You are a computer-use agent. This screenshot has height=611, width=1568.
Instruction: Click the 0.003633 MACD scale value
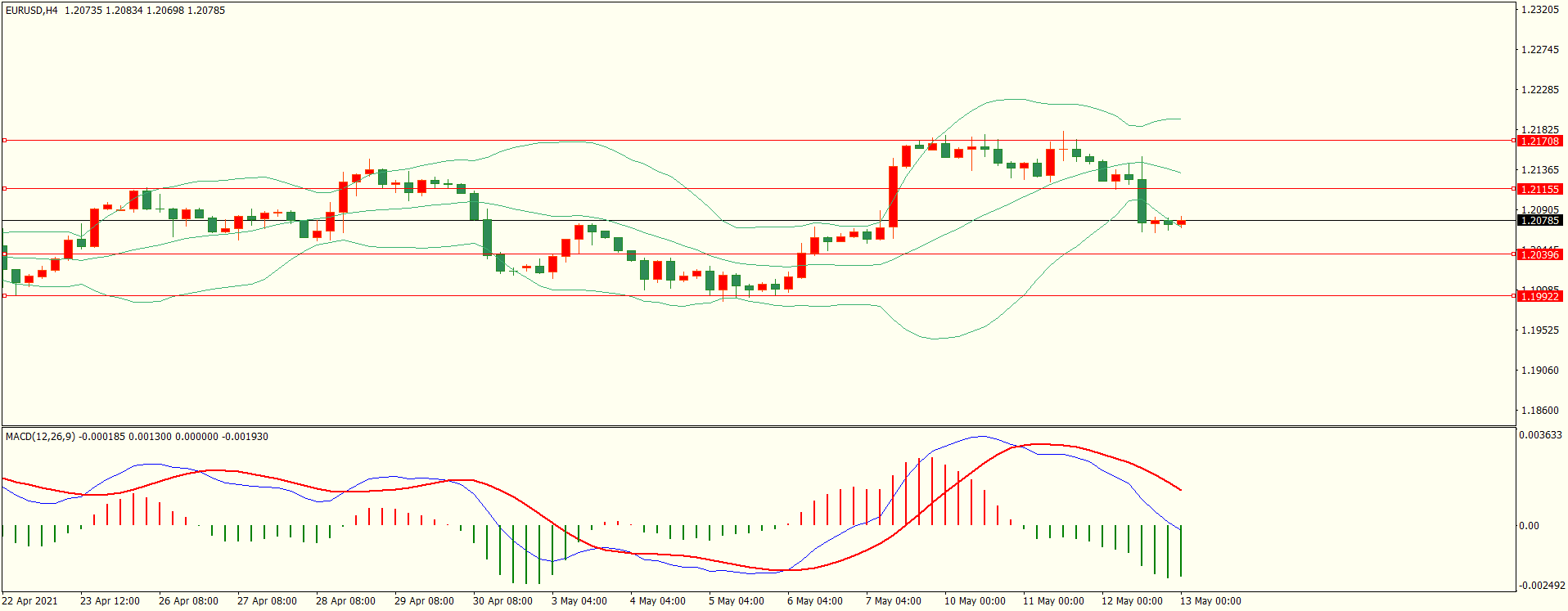click(1540, 435)
